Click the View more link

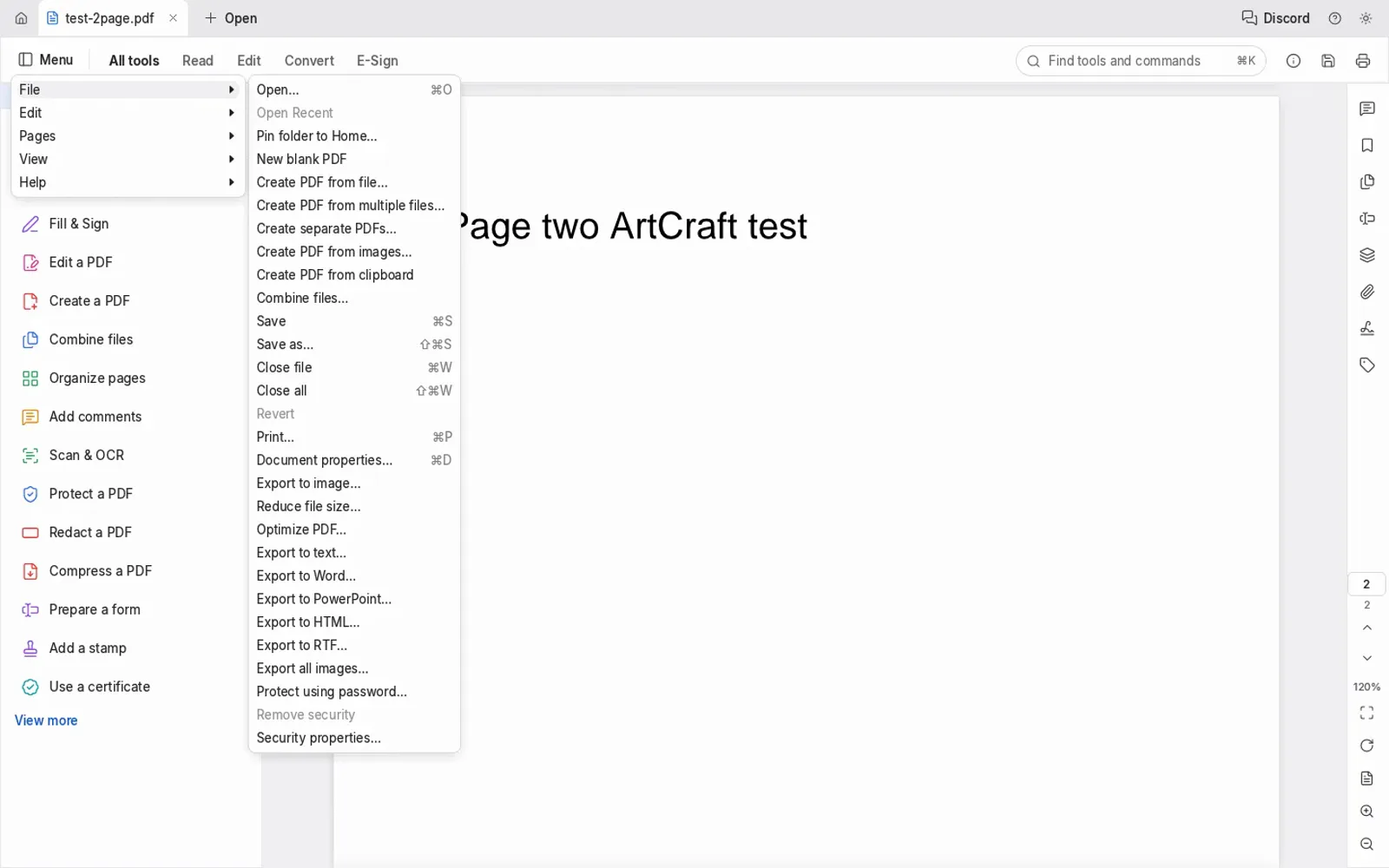[x=46, y=720]
